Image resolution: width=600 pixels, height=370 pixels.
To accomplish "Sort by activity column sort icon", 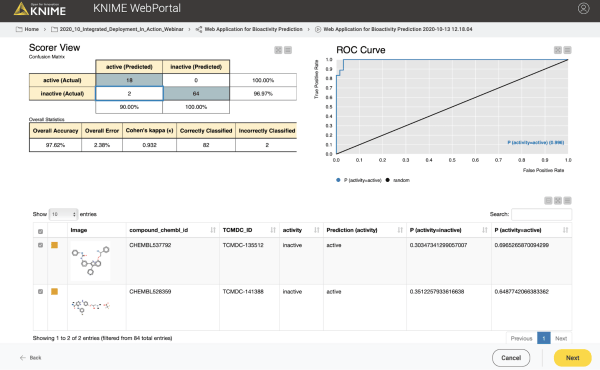I will point(317,230).
